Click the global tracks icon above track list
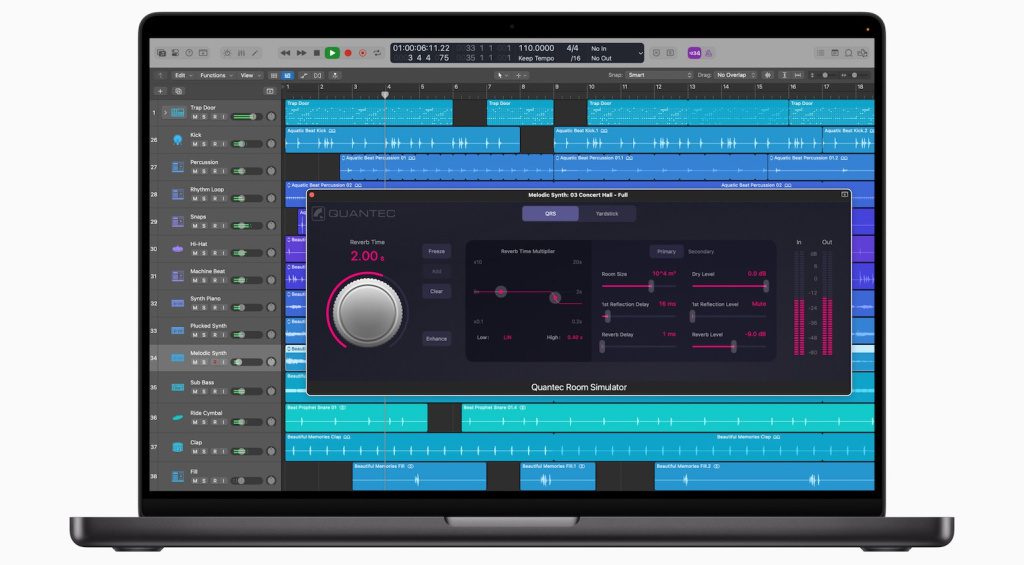Viewport: 1024px width, 565px height. 270,91
